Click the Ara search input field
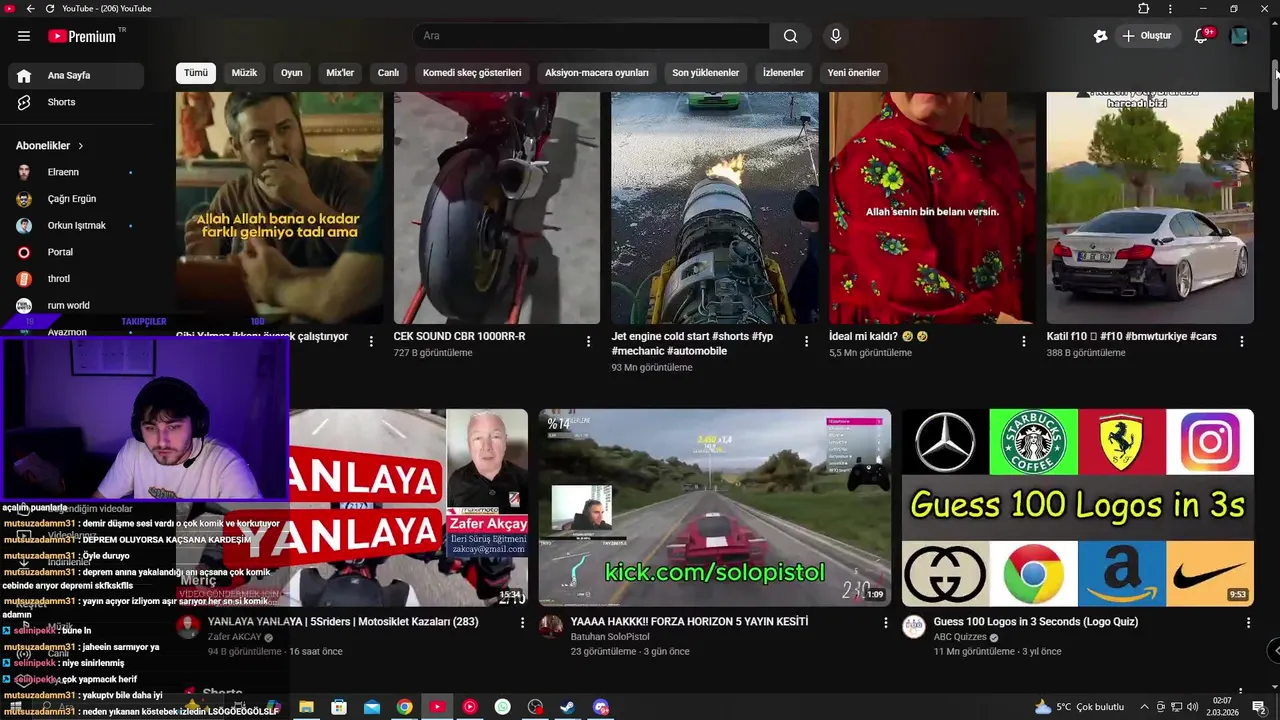The height and width of the screenshot is (720, 1280). (x=591, y=36)
